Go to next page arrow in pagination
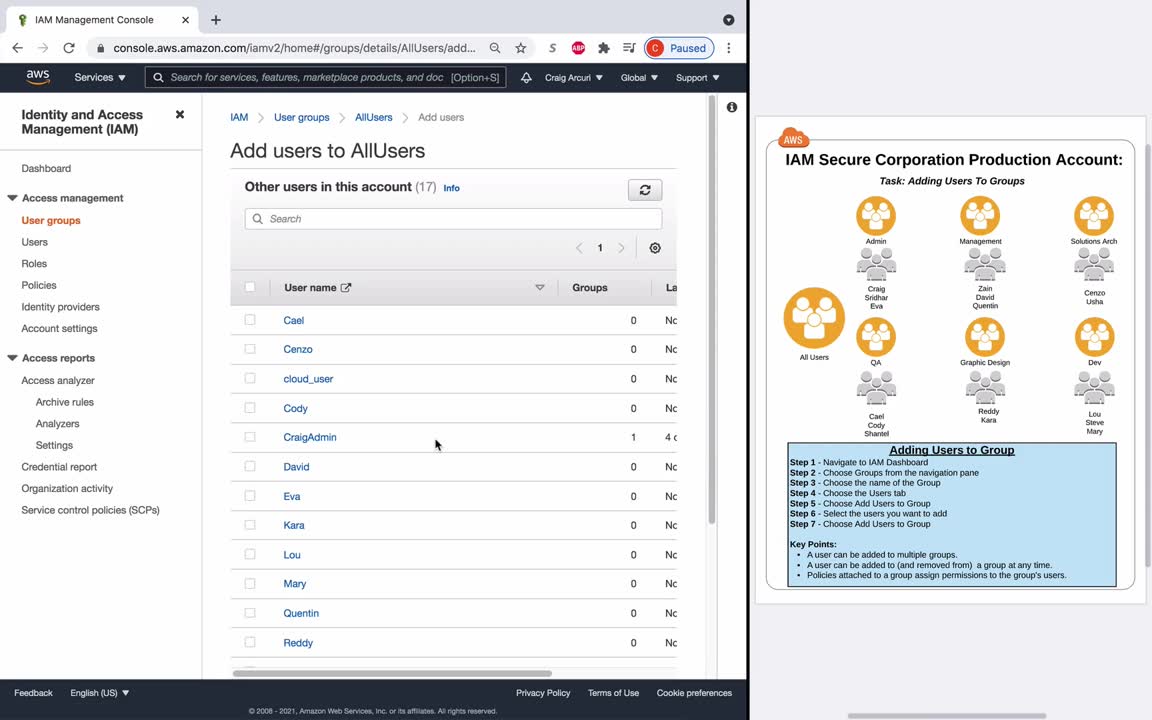This screenshot has height=720, width=1152. (622, 248)
